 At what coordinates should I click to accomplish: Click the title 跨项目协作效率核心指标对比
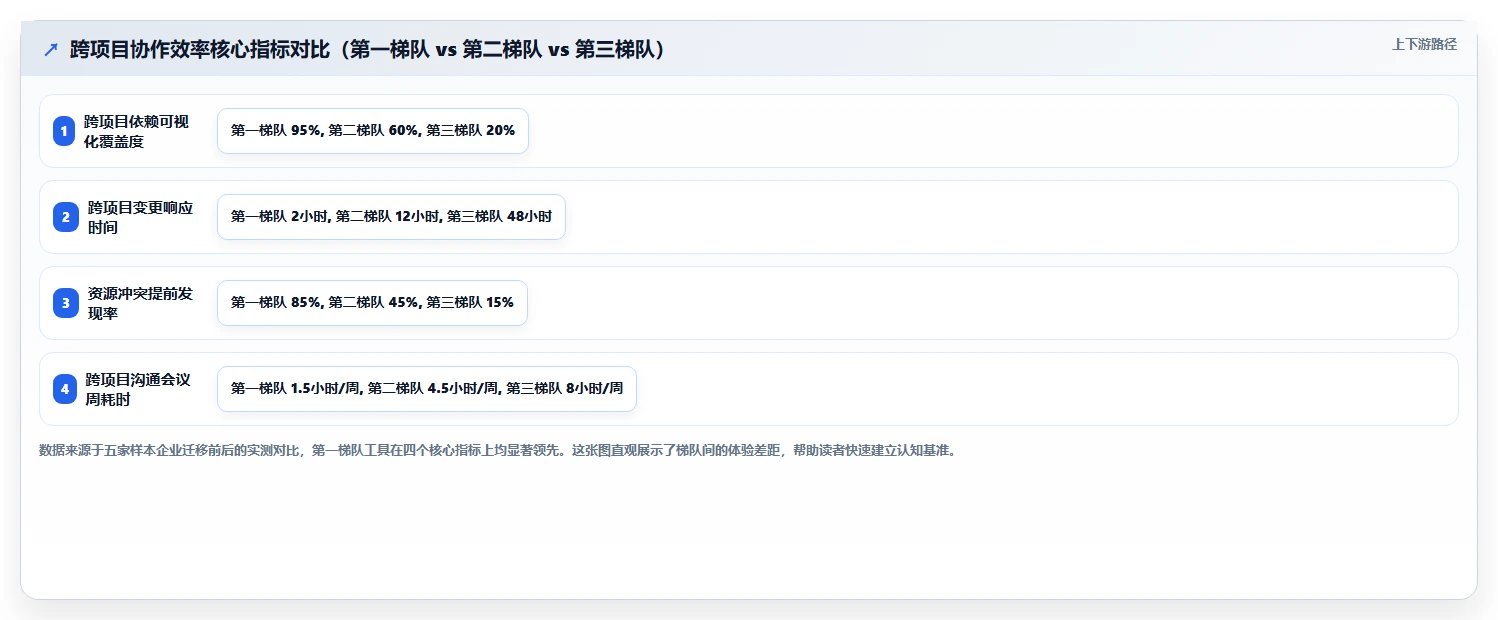(368, 50)
